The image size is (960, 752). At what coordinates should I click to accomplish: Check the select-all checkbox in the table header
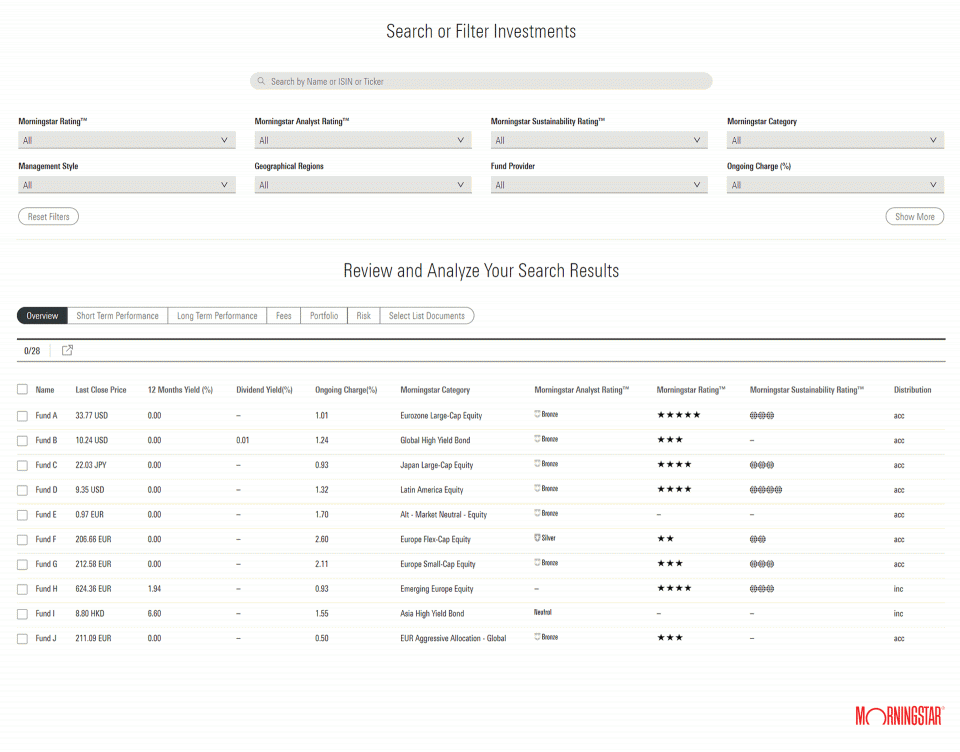[22, 390]
